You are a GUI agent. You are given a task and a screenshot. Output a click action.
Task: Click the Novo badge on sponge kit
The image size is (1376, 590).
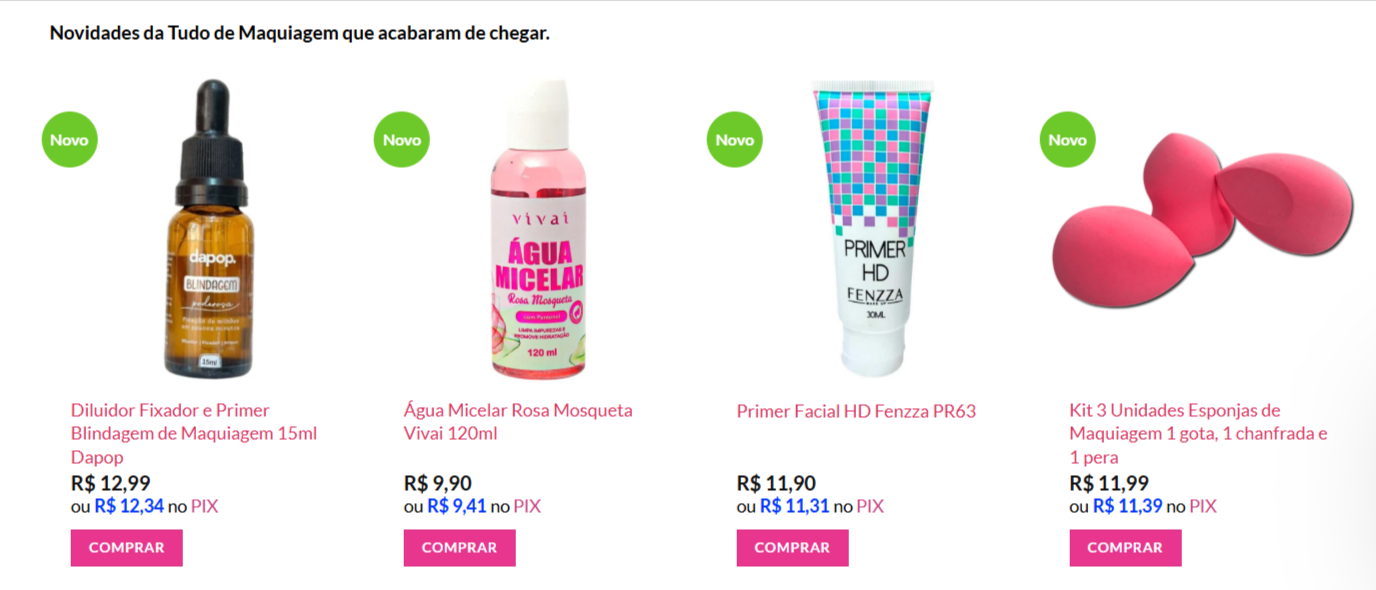pos(1067,139)
